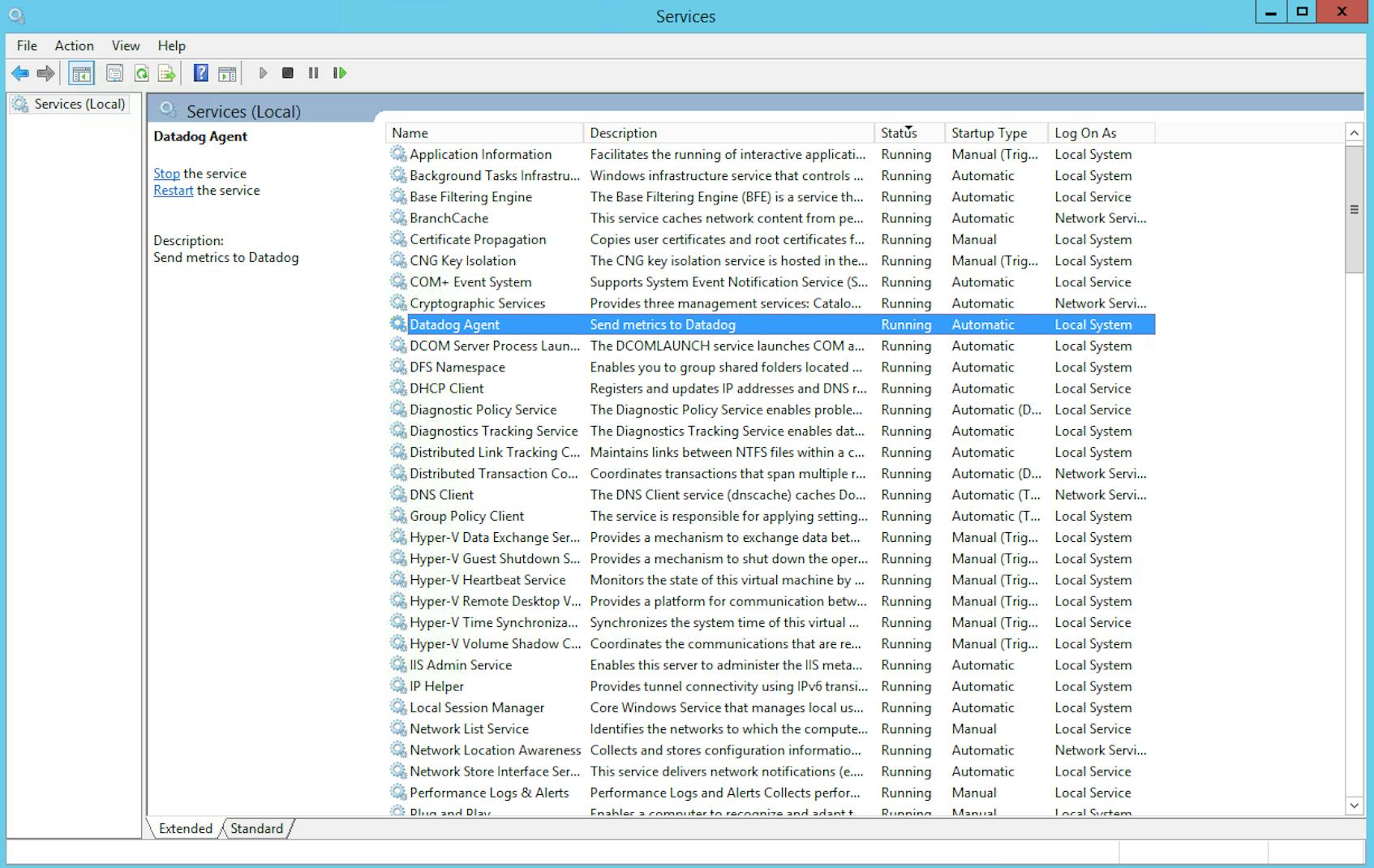Click the Start Service play icon
The width and height of the screenshot is (1374, 868).
click(x=263, y=73)
